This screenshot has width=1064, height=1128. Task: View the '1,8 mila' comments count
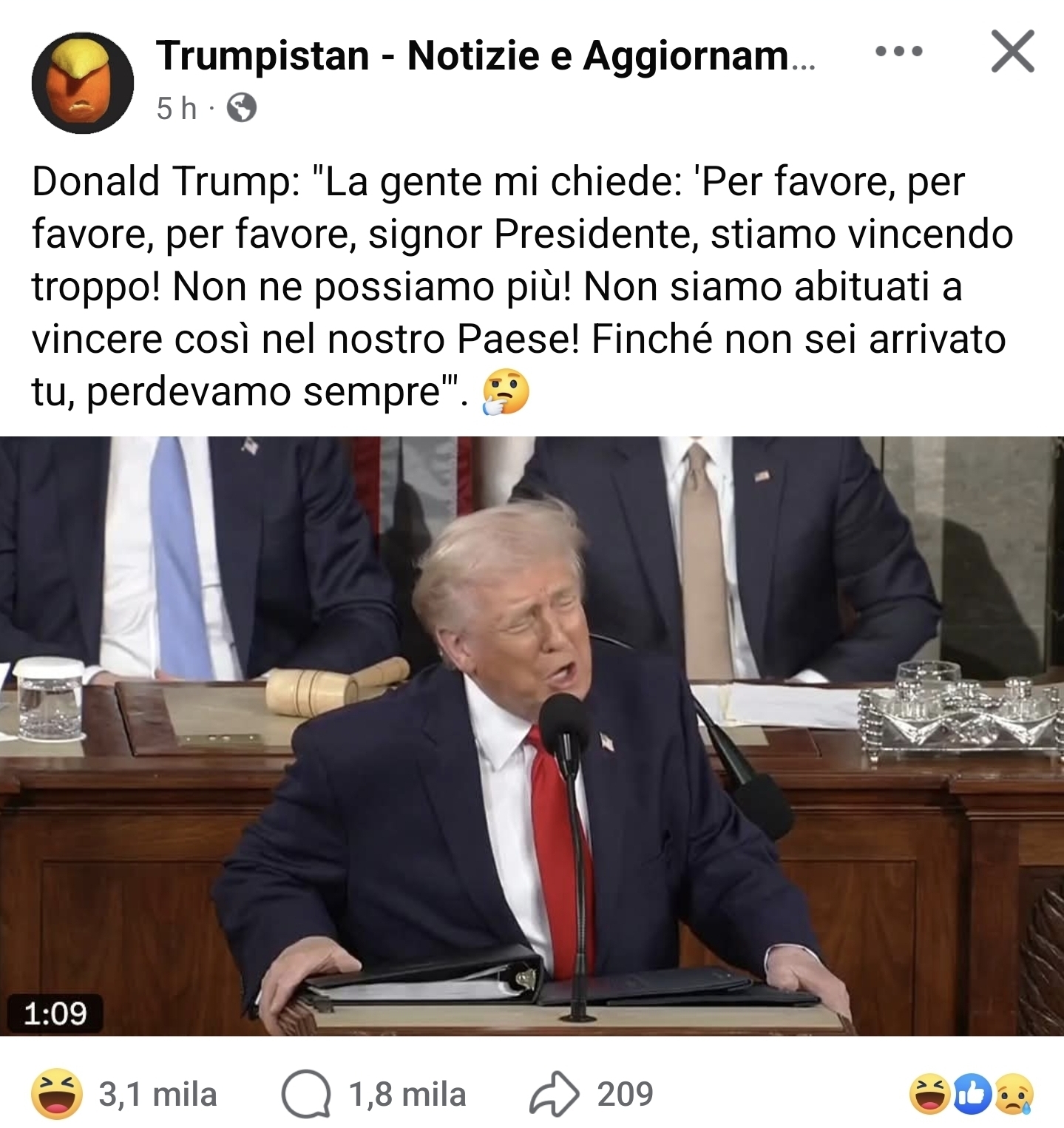[x=407, y=1095]
